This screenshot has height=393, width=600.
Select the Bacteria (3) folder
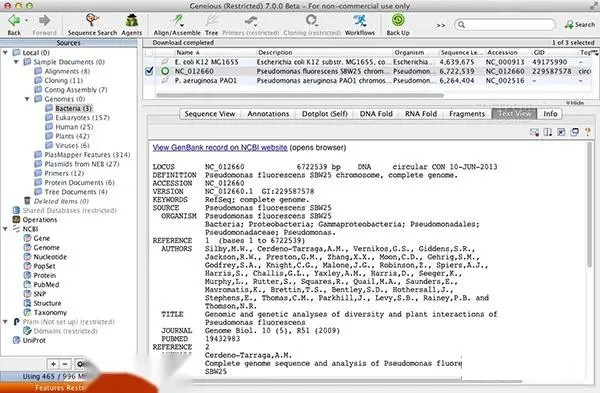pos(68,108)
